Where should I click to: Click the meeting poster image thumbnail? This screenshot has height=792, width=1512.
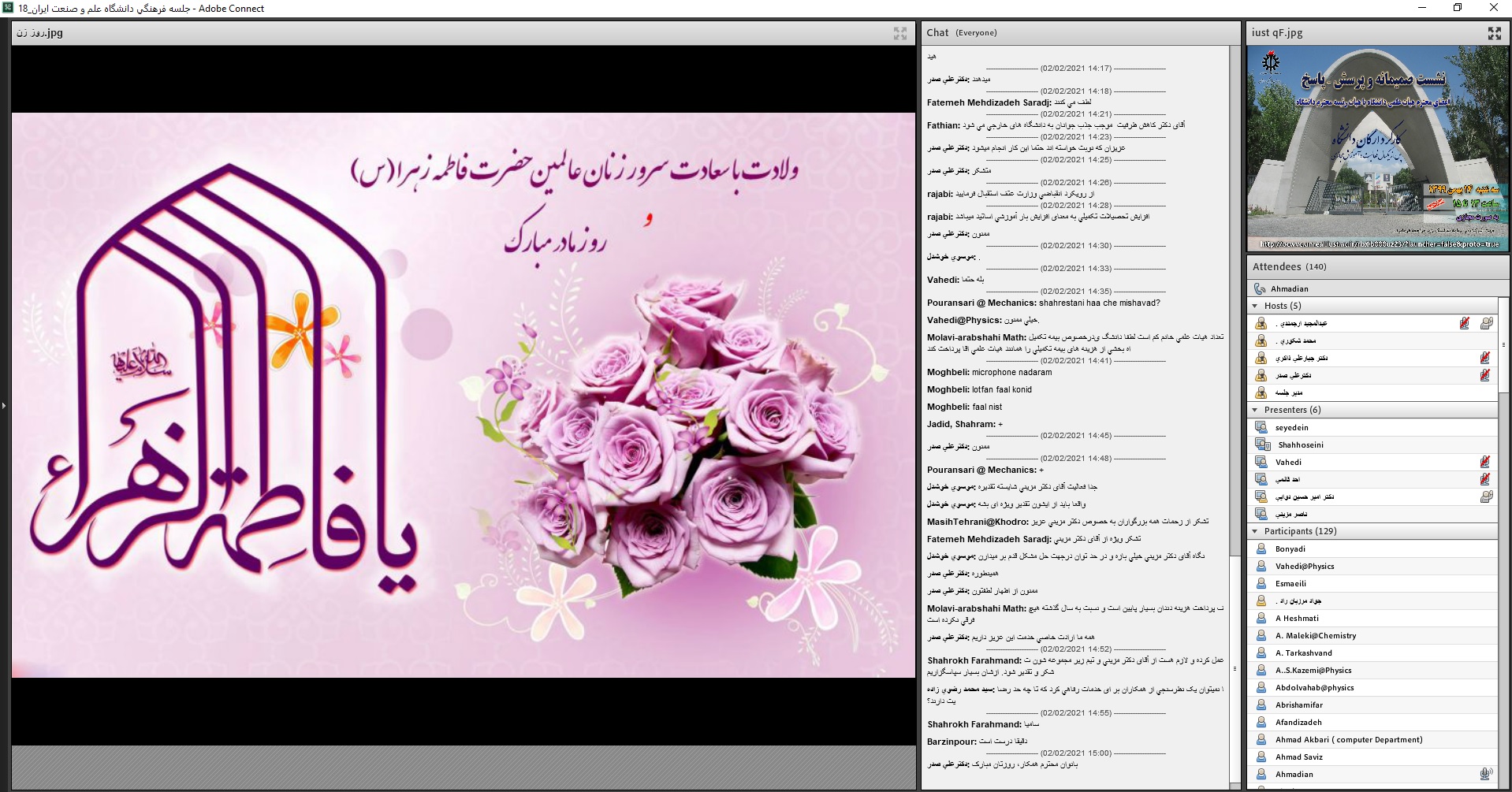(1376, 148)
